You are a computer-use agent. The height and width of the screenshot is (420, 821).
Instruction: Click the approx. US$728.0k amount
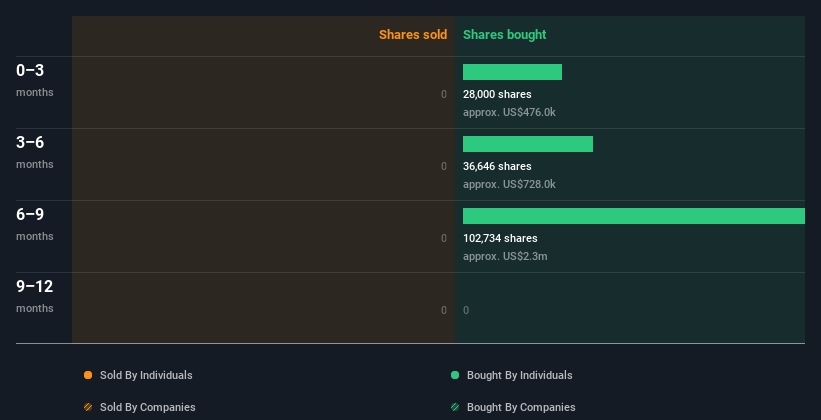(x=509, y=184)
